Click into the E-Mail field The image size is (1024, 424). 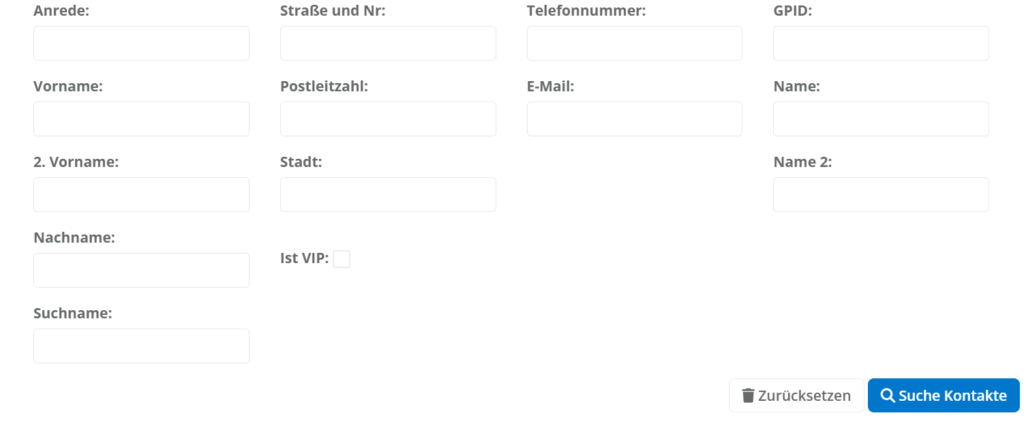pyautogui.click(x=634, y=119)
